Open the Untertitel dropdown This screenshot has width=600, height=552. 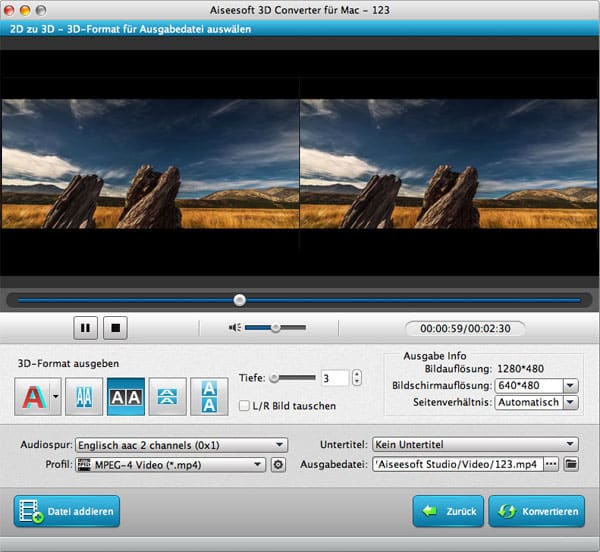point(475,445)
